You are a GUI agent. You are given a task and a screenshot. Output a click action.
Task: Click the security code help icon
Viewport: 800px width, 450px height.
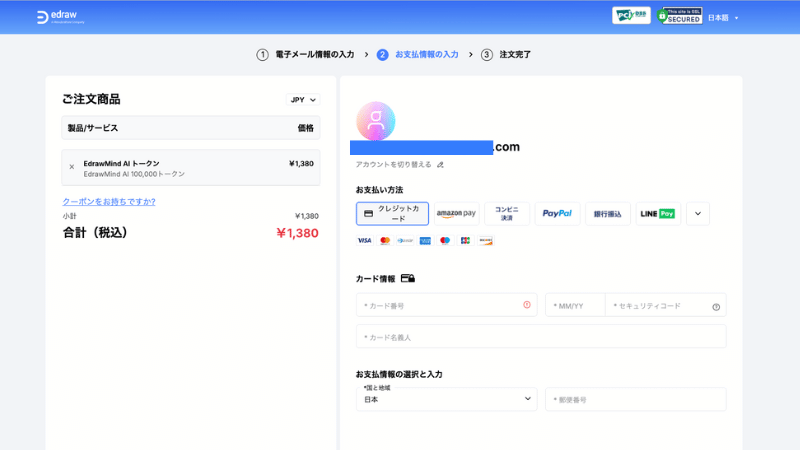[716, 307]
